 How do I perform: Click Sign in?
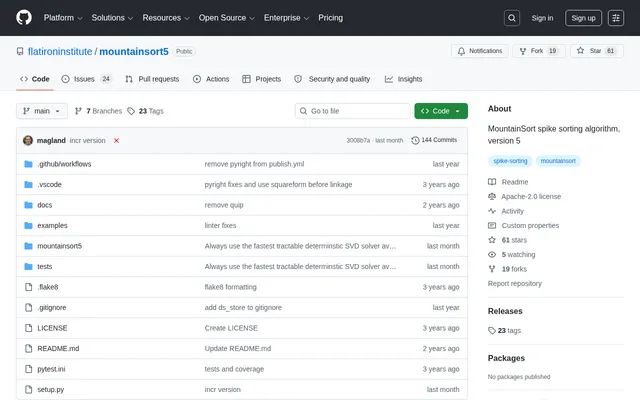[x=542, y=18]
